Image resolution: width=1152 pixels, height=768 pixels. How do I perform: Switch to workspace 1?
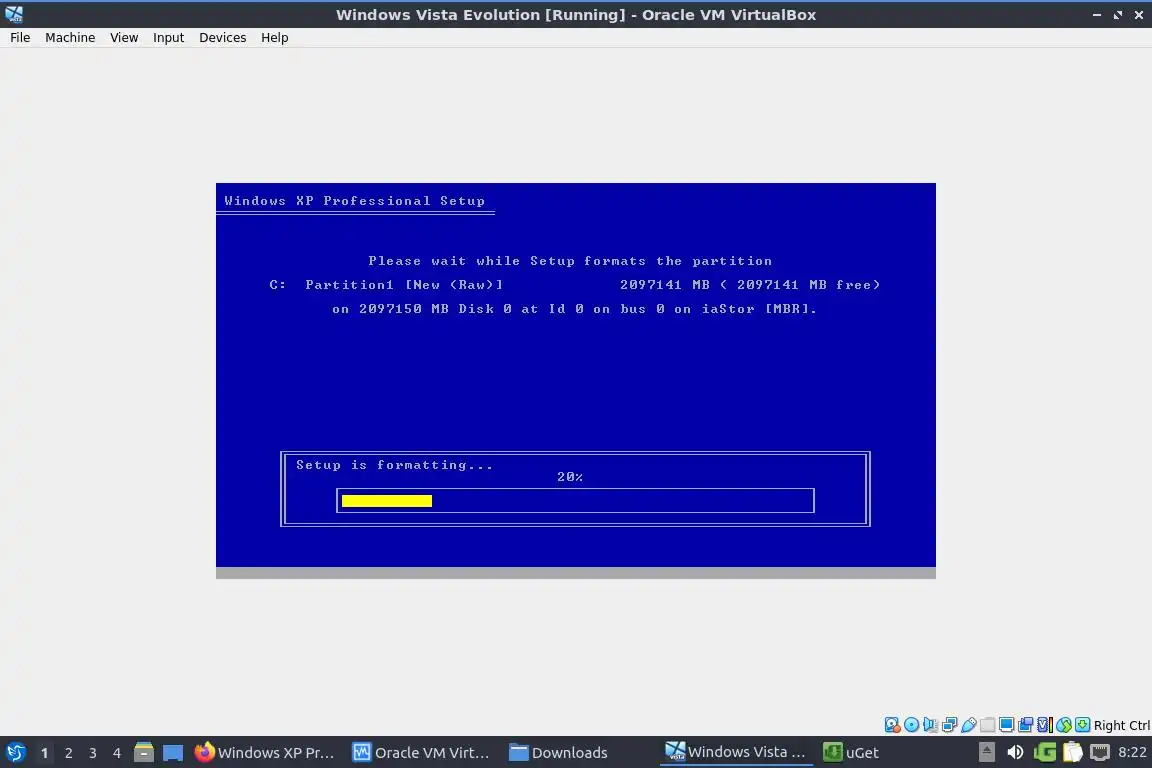click(44, 753)
